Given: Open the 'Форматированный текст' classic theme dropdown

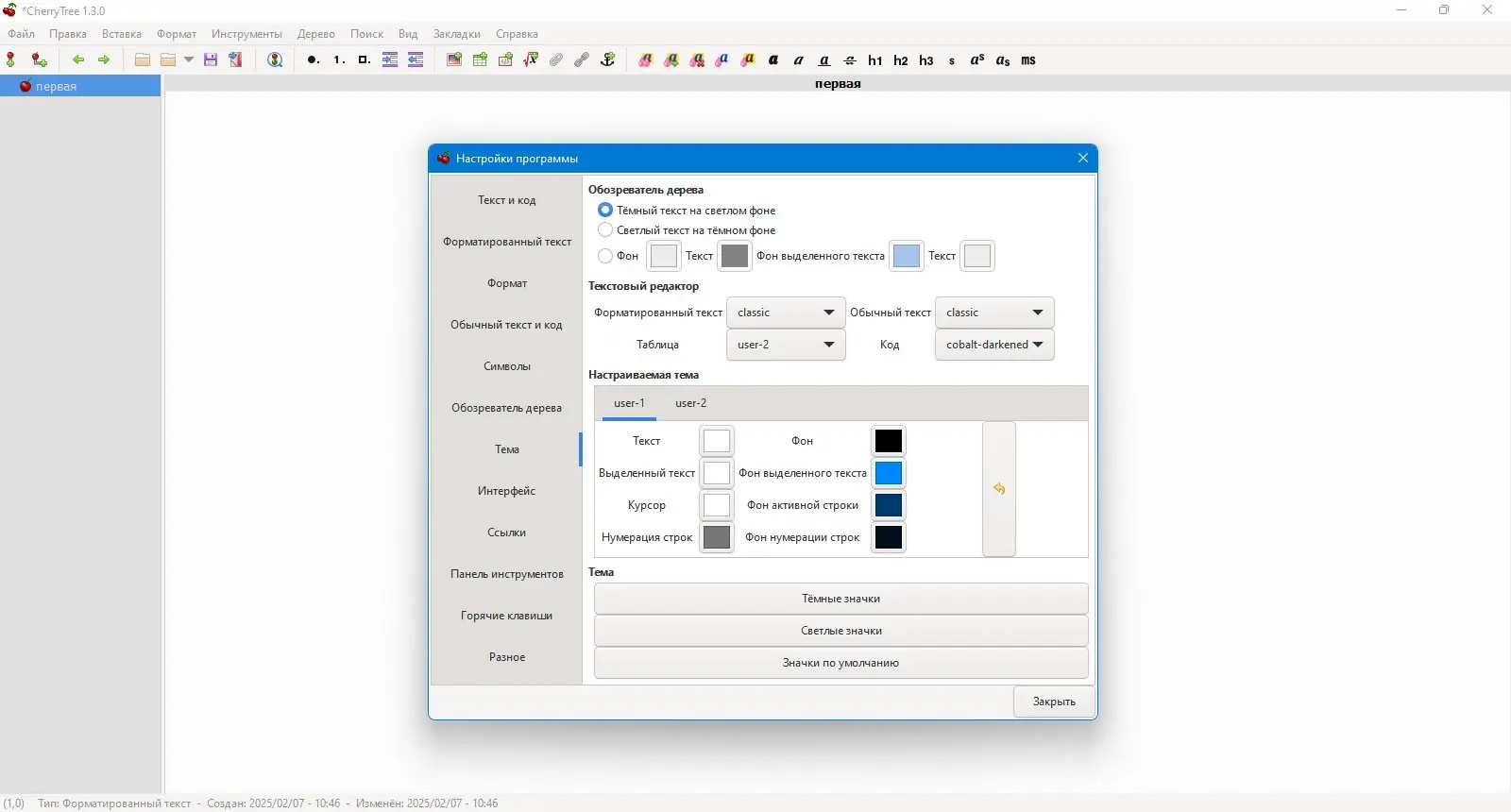Looking at the screenshot, I should [x=786, y=313].
